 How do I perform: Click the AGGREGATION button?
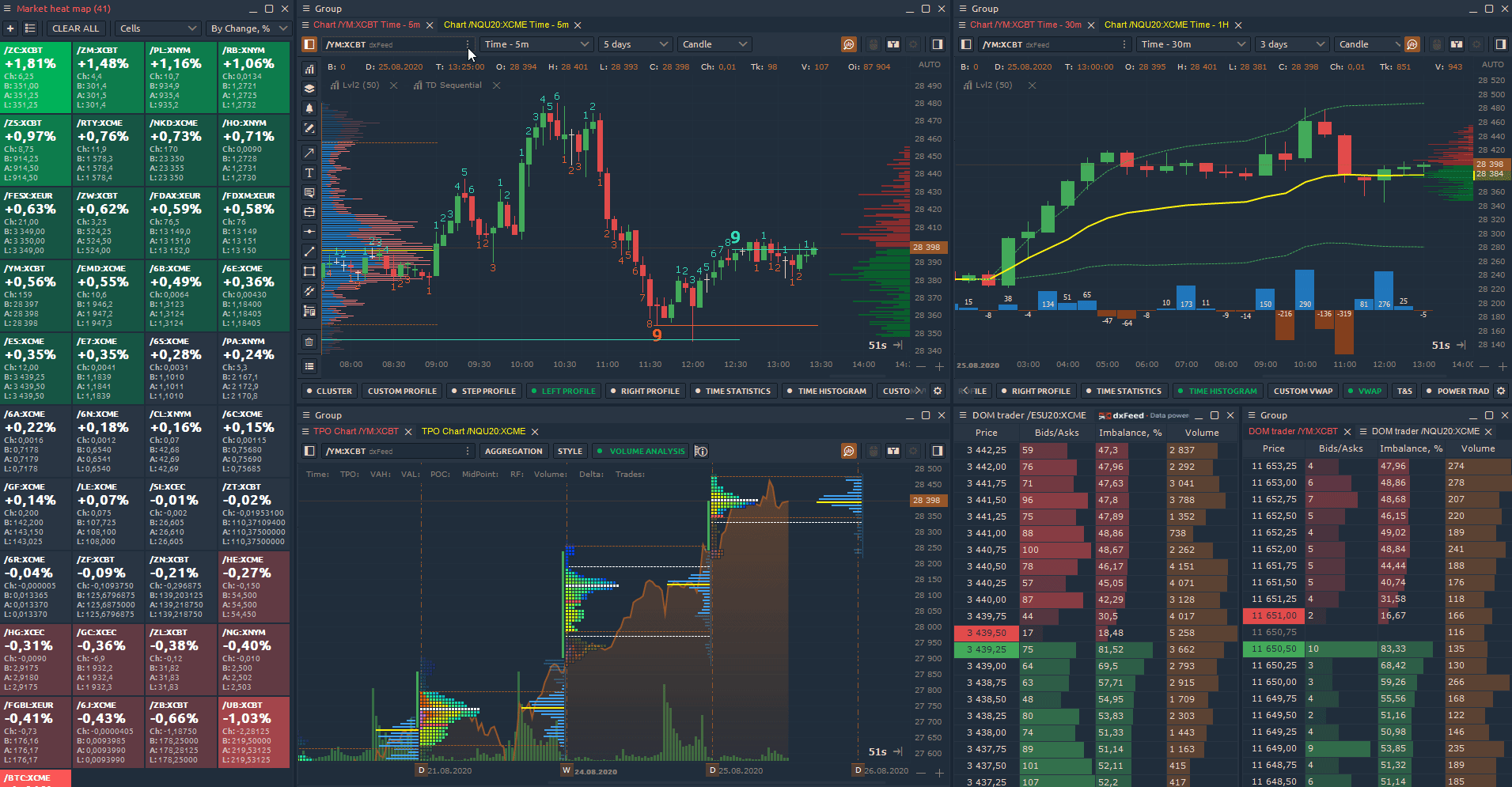pos(513,451)
